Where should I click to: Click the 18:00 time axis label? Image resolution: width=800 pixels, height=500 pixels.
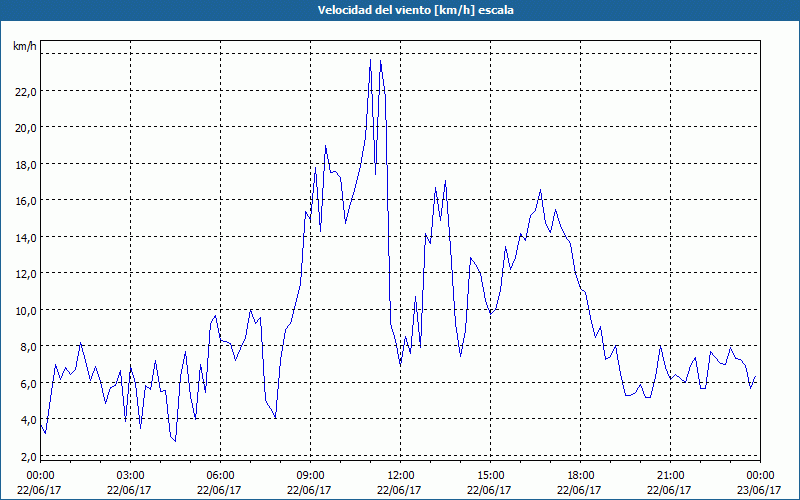(581, 476)
